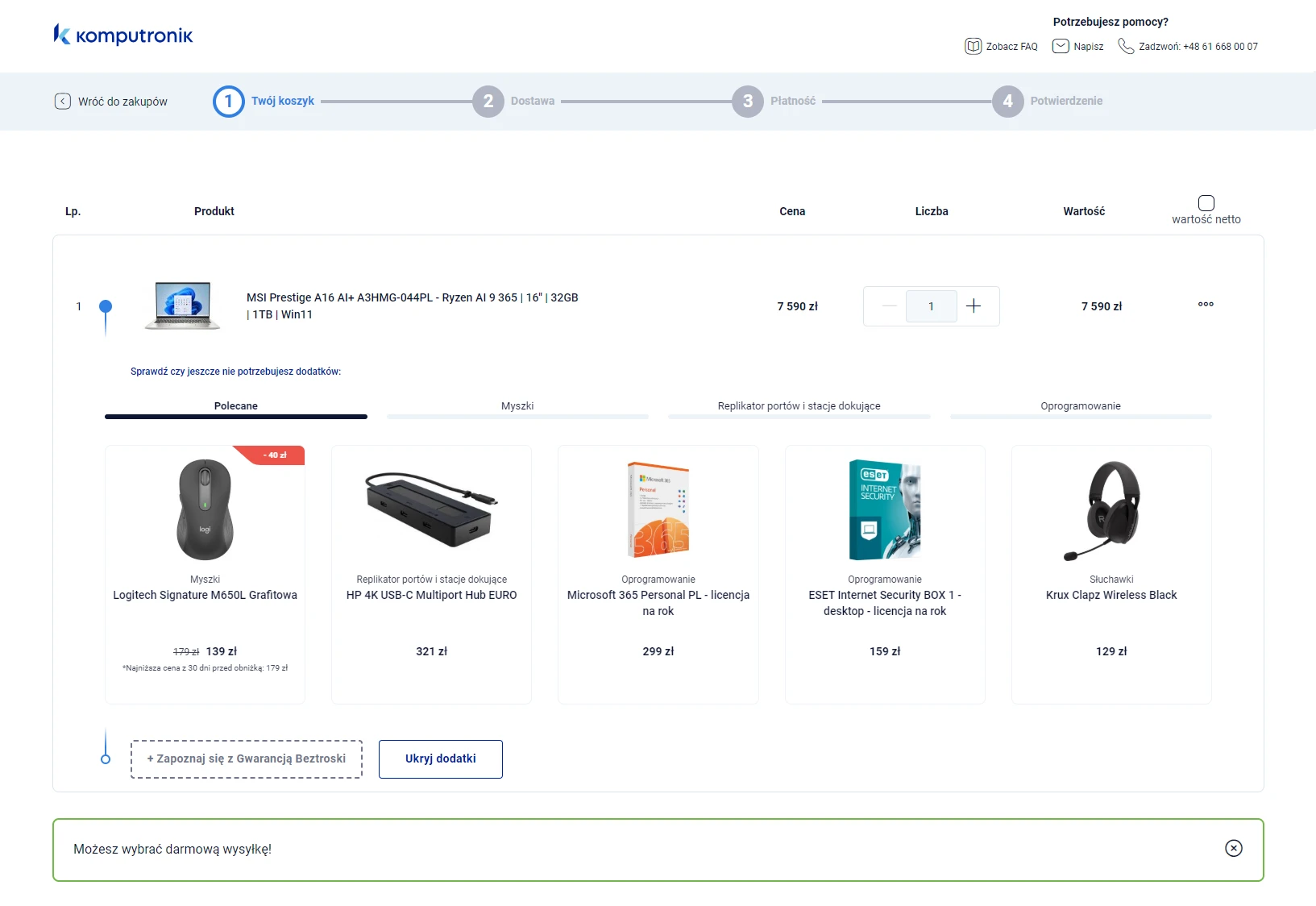Click Zapoznaj się z Gwarancją Beztroski

[247, 758]
